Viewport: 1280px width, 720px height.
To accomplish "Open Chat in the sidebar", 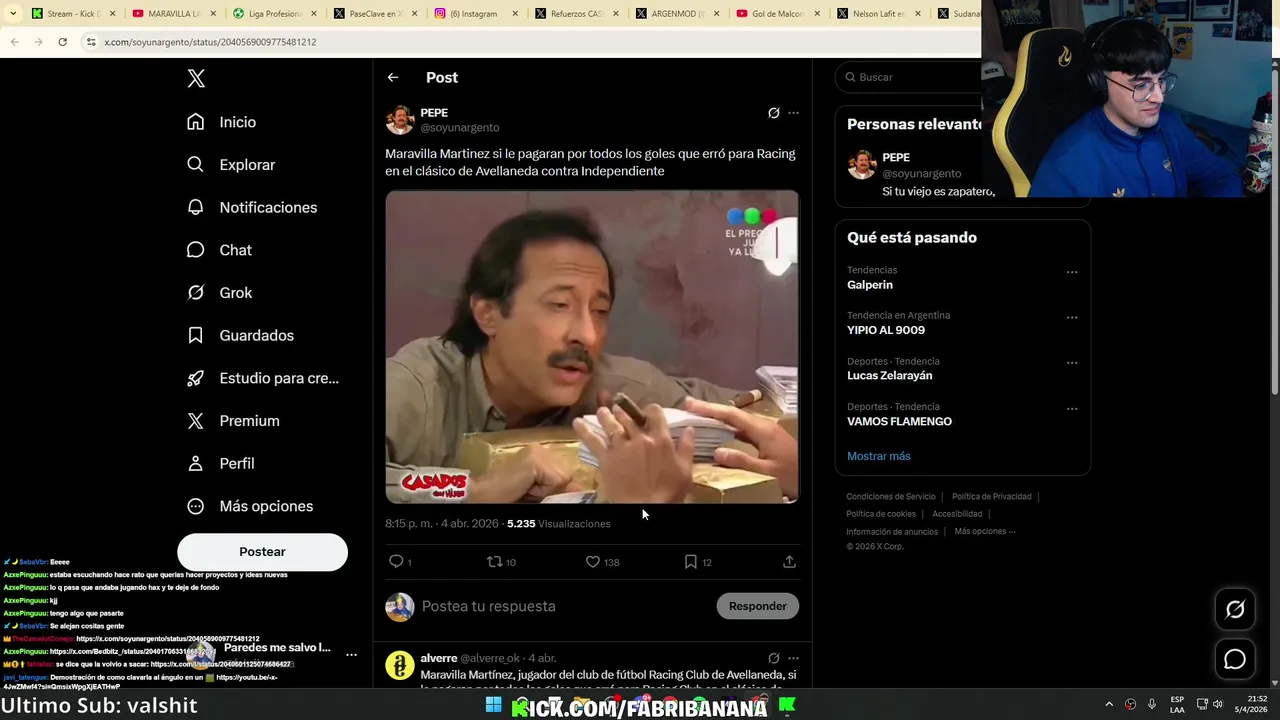I will click(x=219, y=250).
